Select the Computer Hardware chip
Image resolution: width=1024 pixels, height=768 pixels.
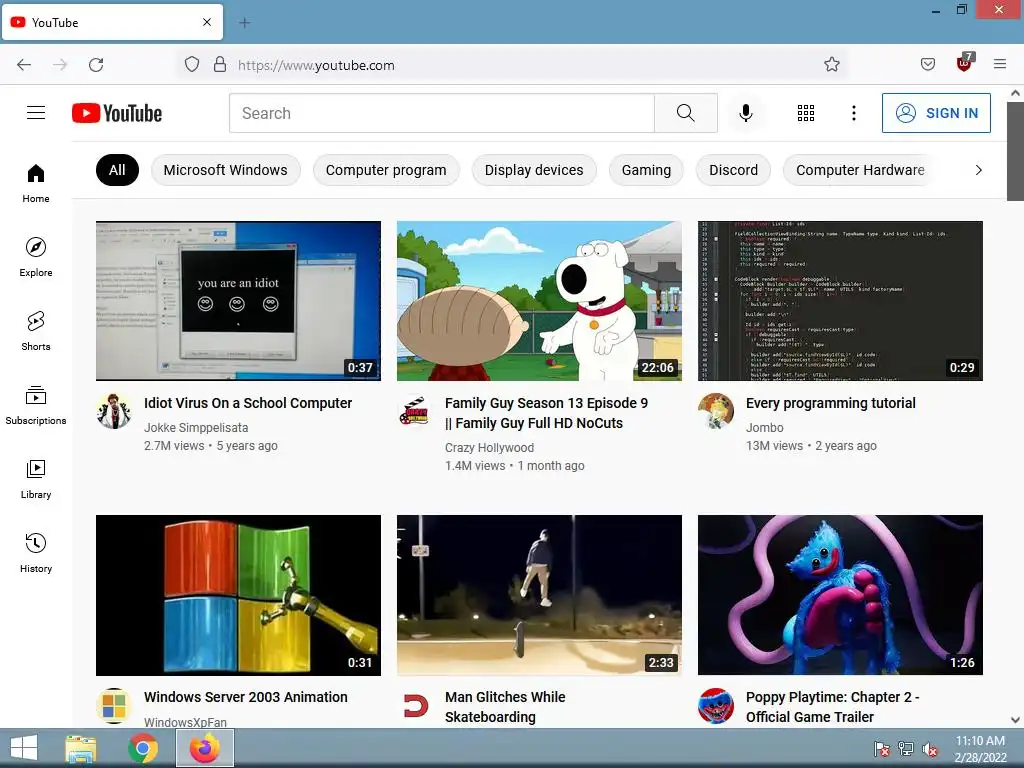(860, 170)
